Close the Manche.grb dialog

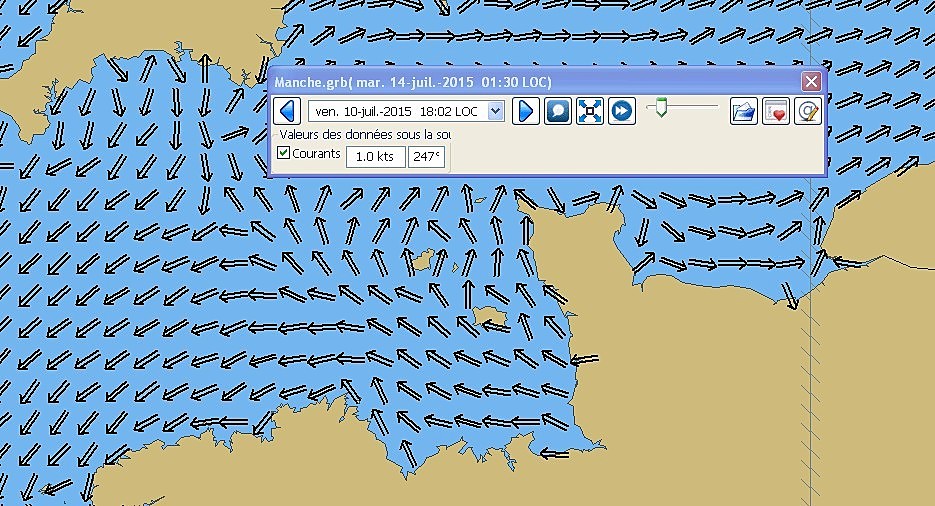coord(811,82)
